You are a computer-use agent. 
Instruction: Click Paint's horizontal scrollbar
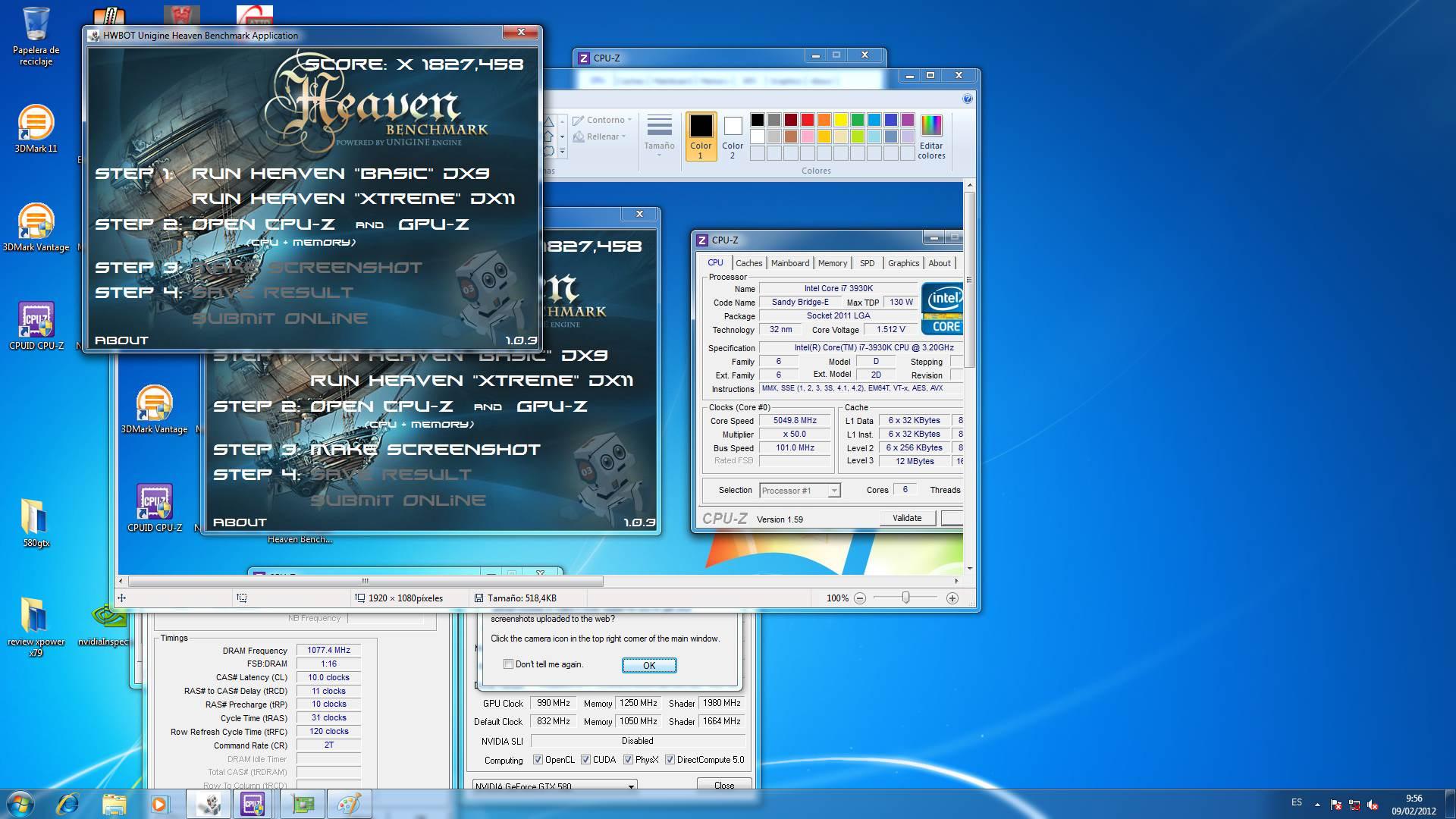point(366,582)
